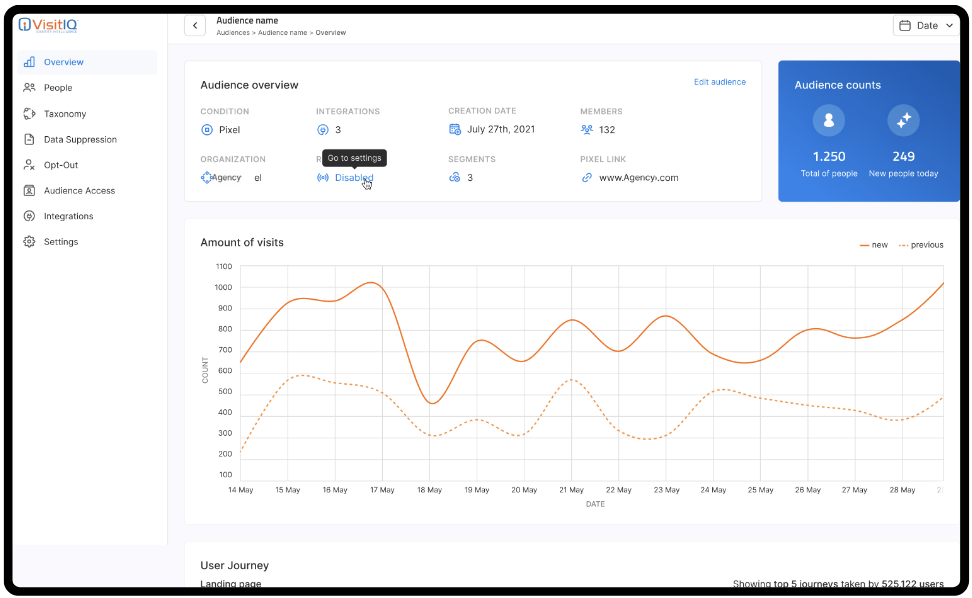This screenshot has height=598, width=972.
Task: Click the members group icon
Action: [586, 130]
